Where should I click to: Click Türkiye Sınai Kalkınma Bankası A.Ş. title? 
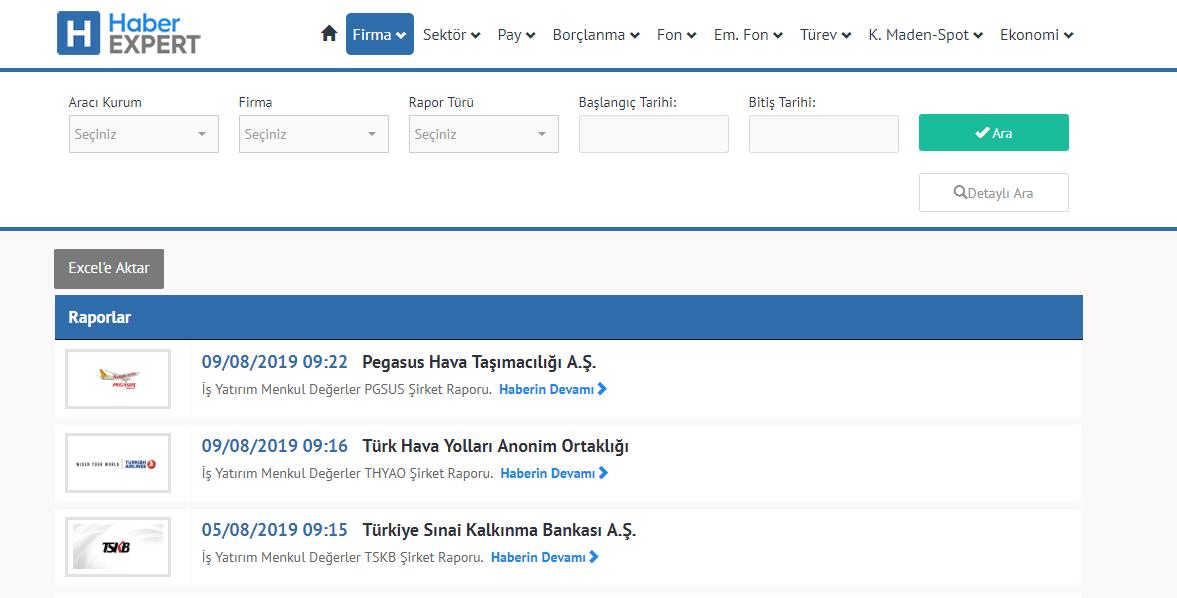pyautogui.click(x=499, y=530)
